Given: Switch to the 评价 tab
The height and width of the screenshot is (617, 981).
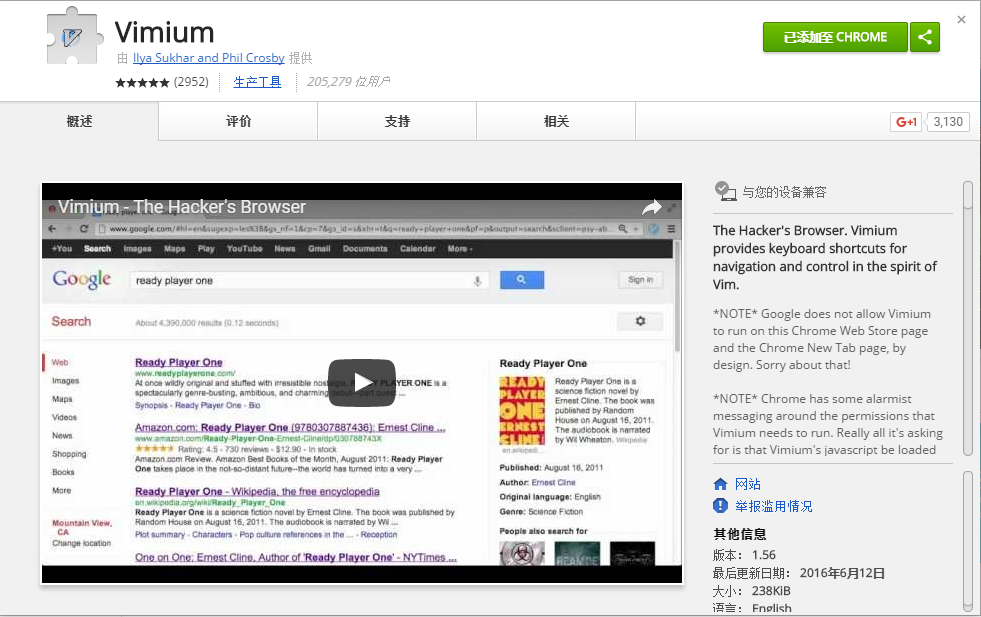Looking at the screenshot, I should tap(238, 121).
